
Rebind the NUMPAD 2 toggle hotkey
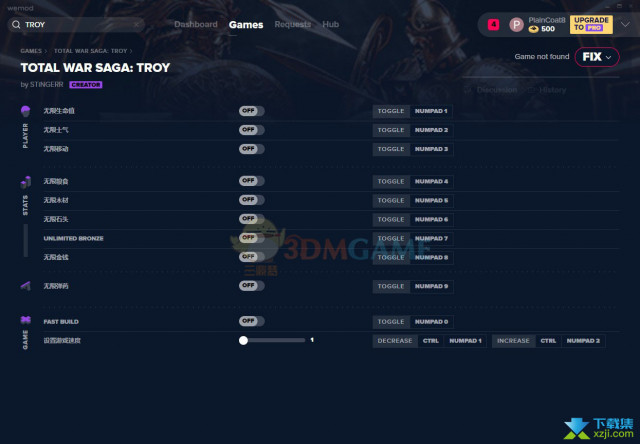(431, 130)
